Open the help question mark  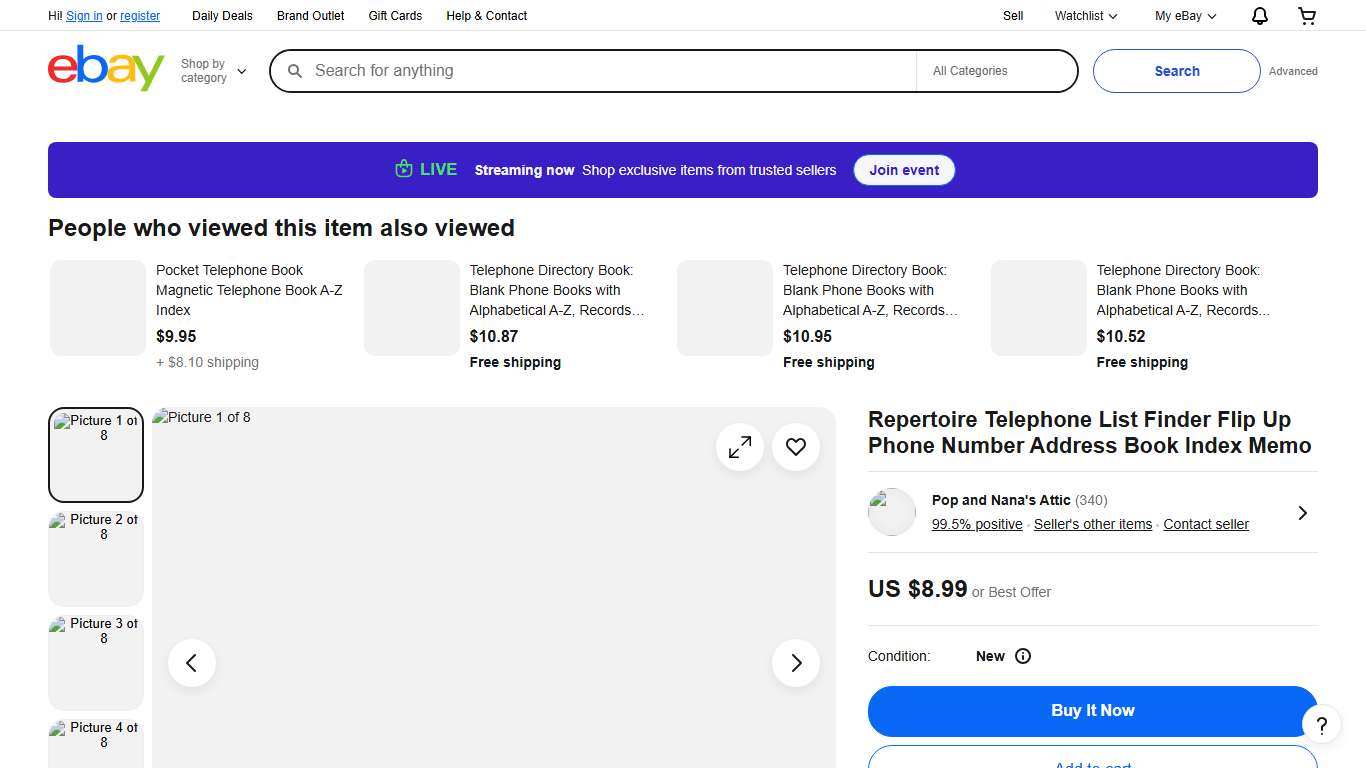[x=1321, y=724]
